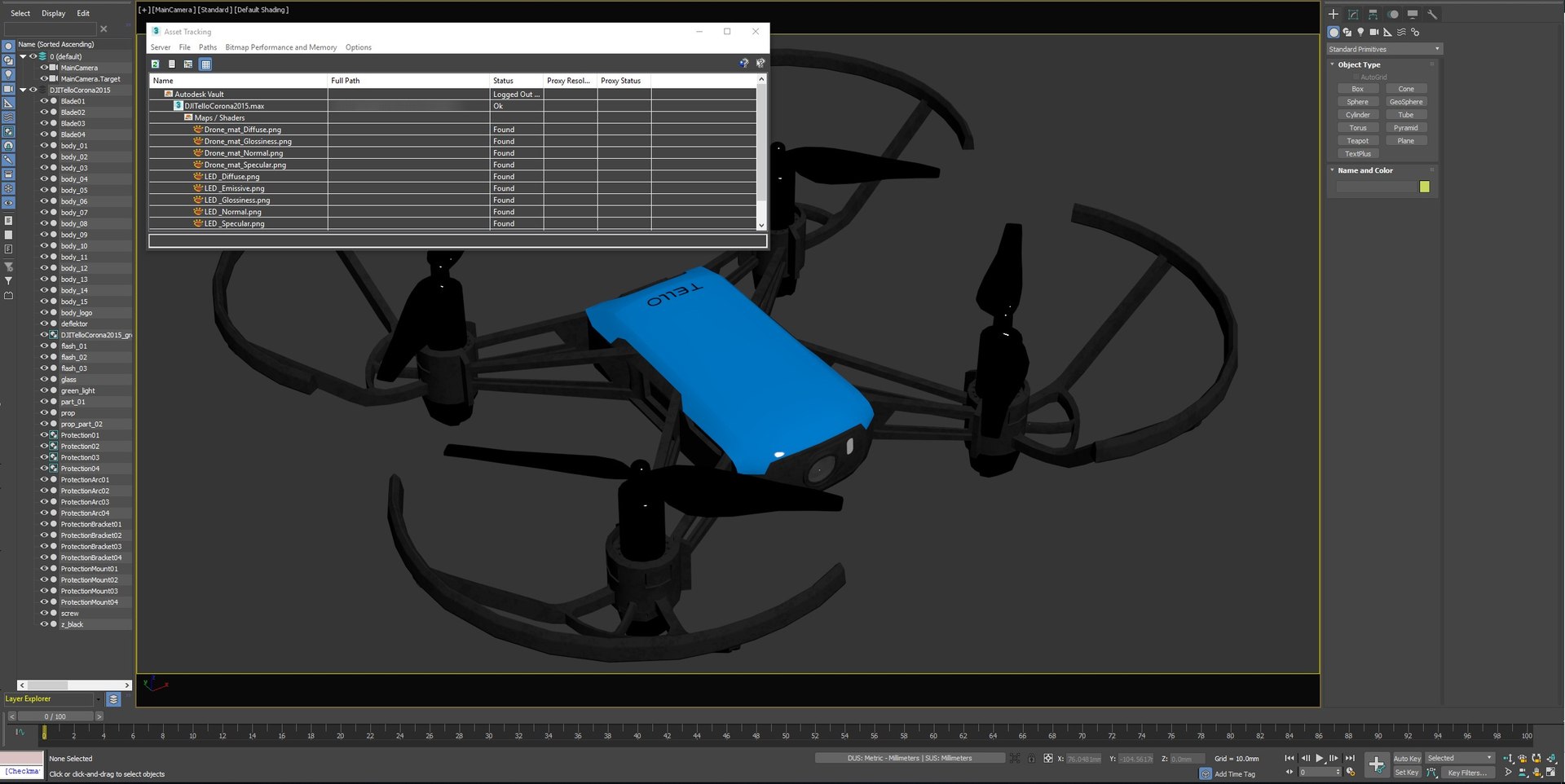Select the Helpers category icon

click(1387, 33)
